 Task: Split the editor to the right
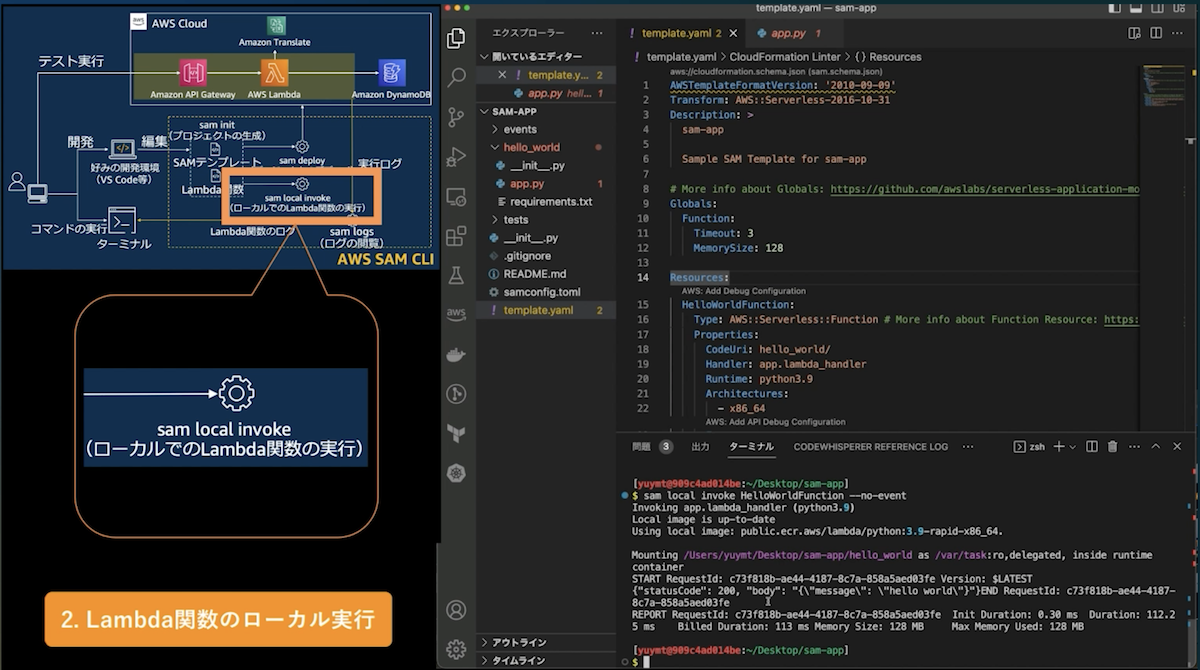(1156, 33)
